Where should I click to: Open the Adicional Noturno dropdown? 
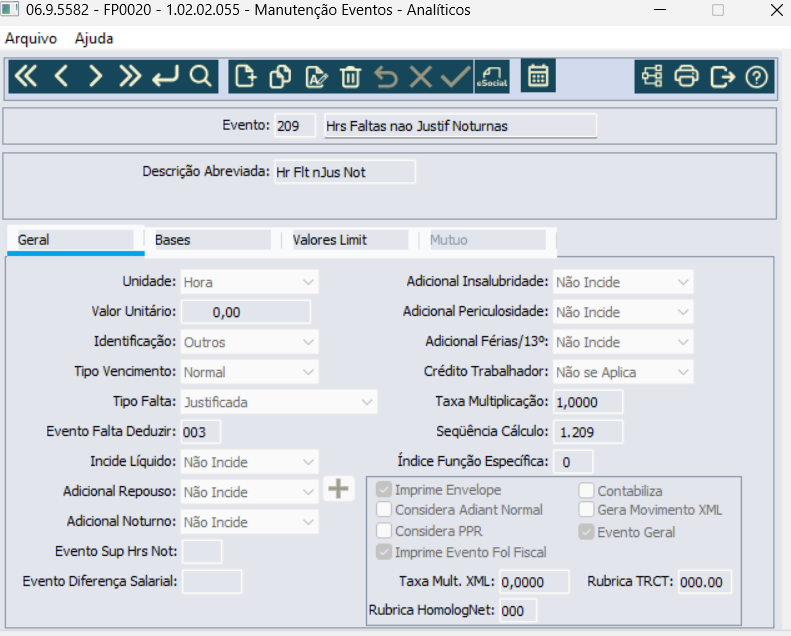click(249, 522)
